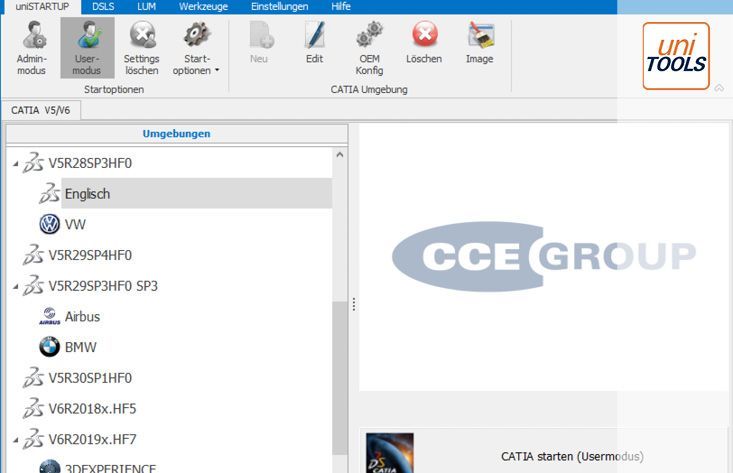Select V6R2018x.HF5 in the tree
Viewport: 733px width, 473px height.
pyautogui.click(x=93, y=408)
